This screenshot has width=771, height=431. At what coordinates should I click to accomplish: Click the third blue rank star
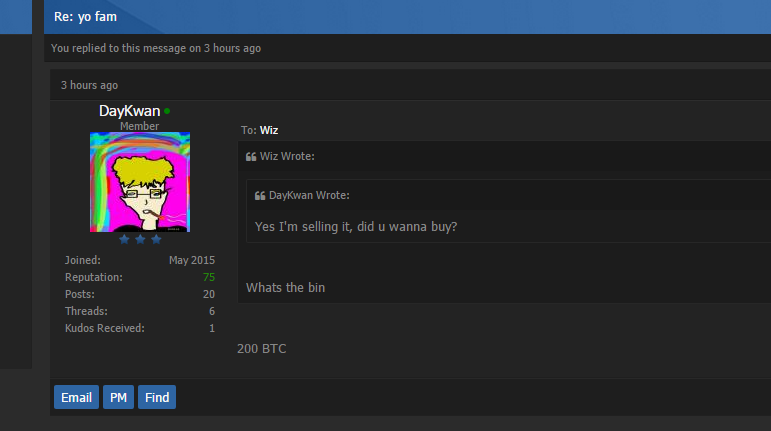[156, 239]
